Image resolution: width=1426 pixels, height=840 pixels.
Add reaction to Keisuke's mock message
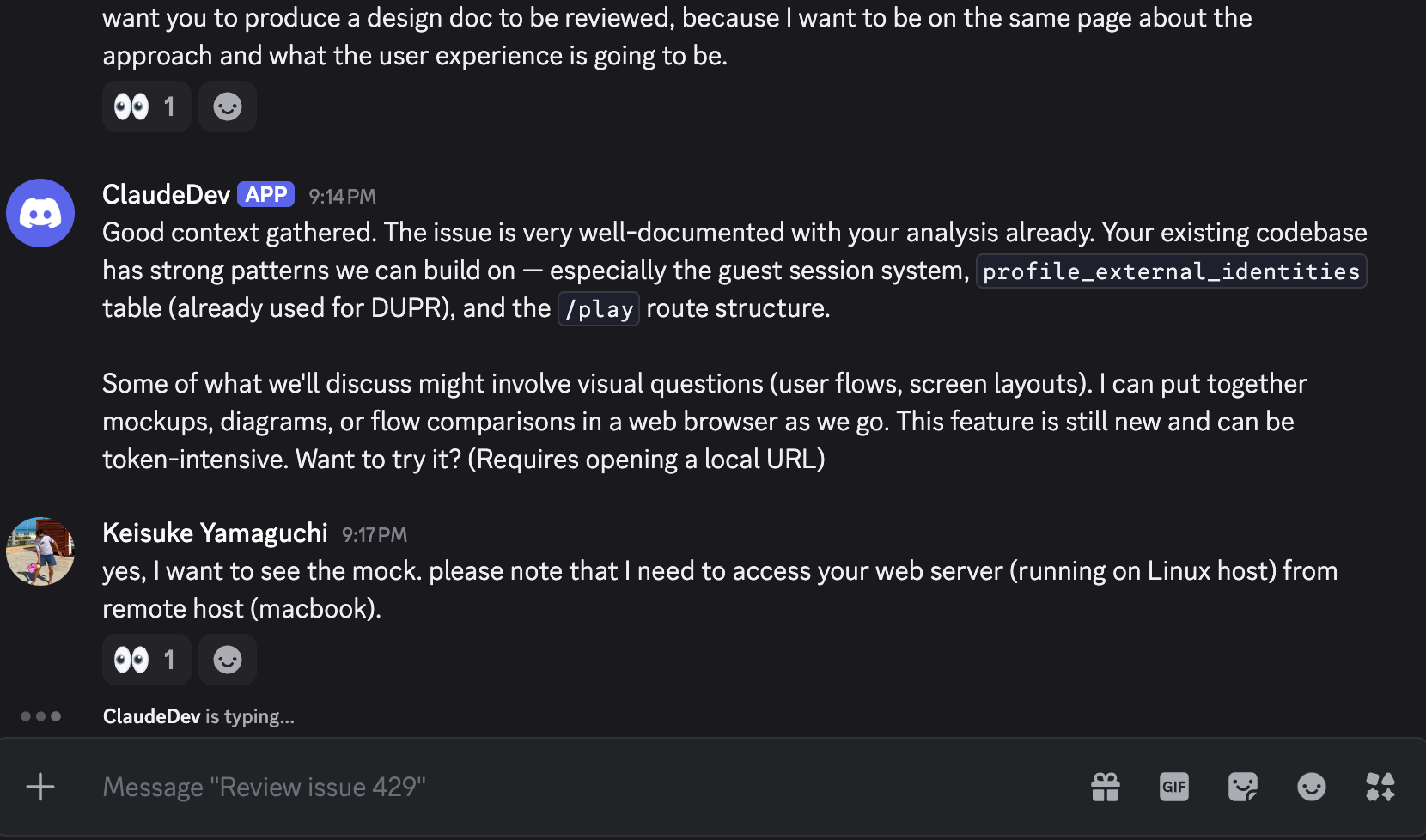(x=228, y=660)
